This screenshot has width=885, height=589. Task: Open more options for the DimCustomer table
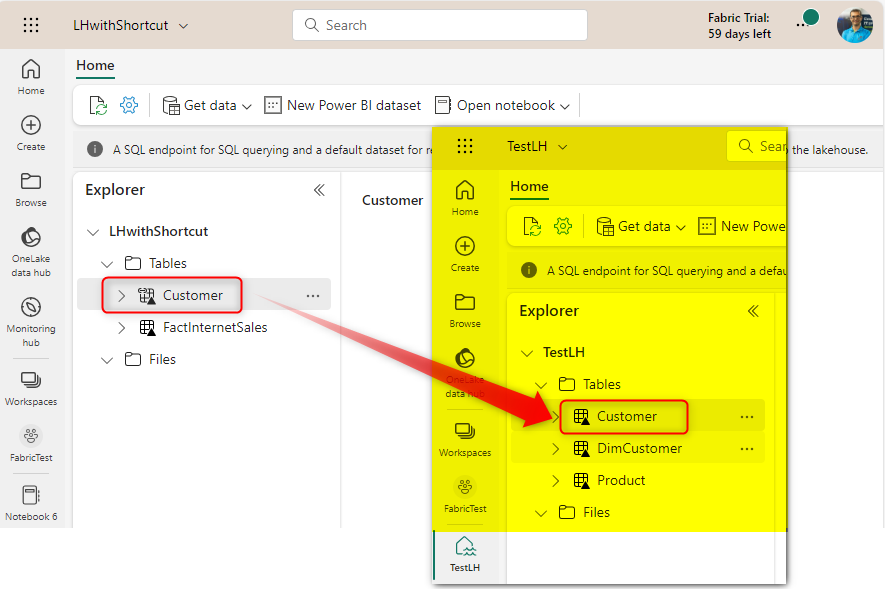tap(746, 449)
